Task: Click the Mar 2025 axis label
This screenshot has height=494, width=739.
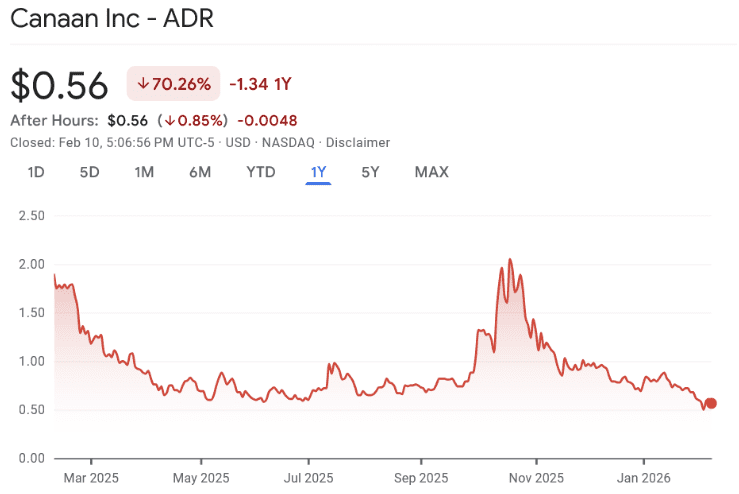Action: coord(90,477)
